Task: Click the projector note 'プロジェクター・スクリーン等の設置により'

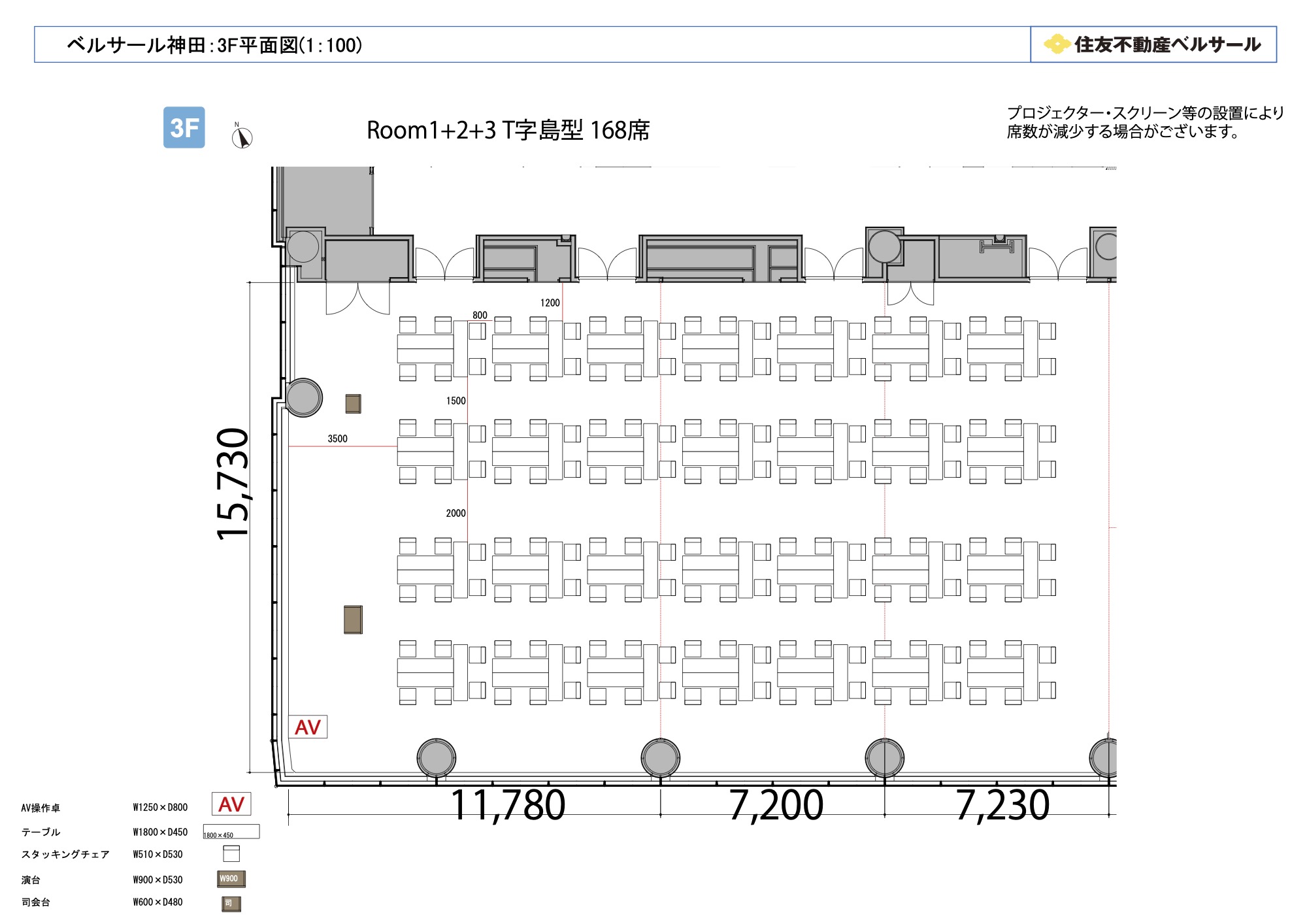Action: [1146, 113]
